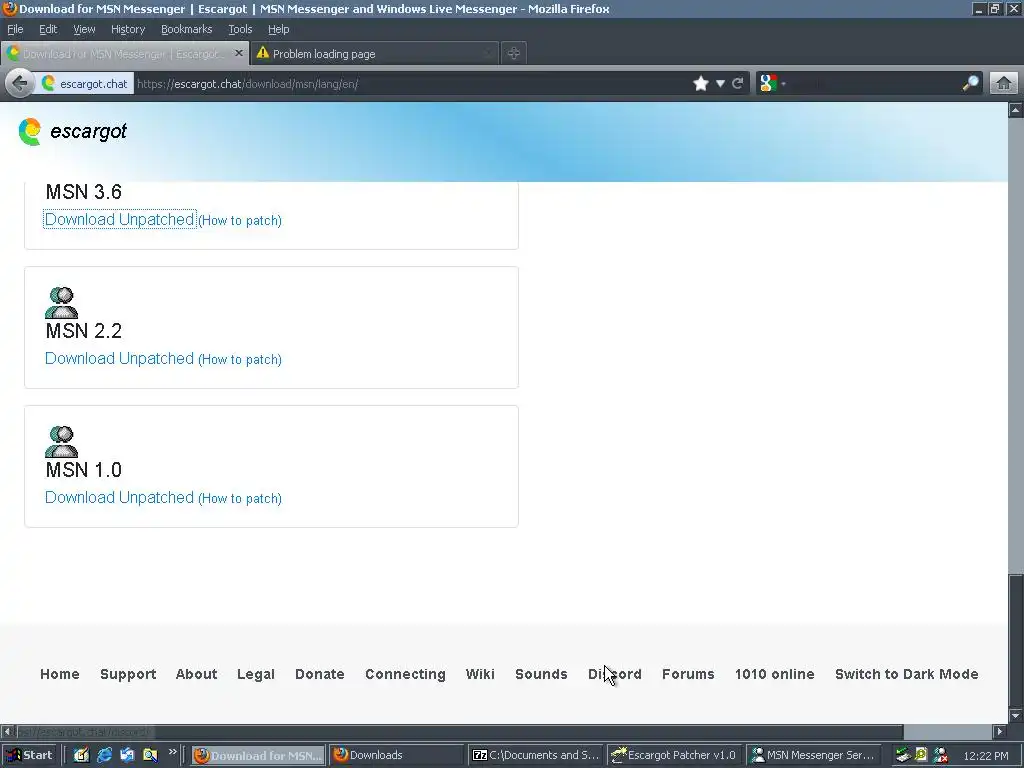Reload the page with refresh icon
Screen dimensions: 1024x768
point(737,84)
